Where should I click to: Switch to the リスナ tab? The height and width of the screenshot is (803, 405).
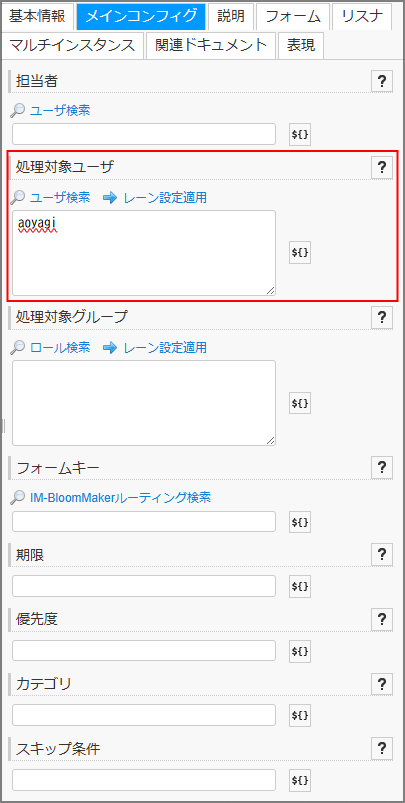[362, 16]
